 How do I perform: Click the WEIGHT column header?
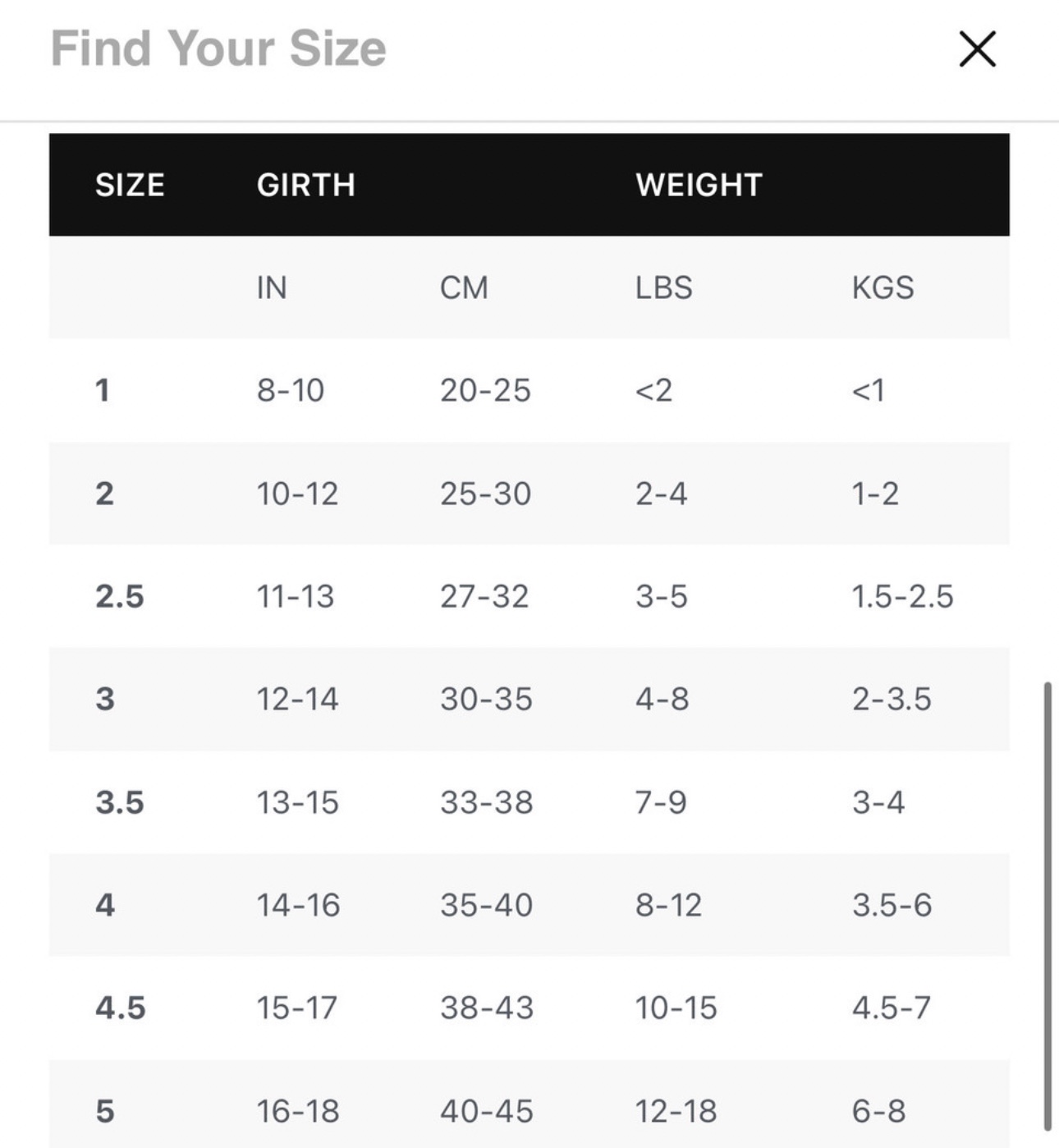(x=699, y=185)
